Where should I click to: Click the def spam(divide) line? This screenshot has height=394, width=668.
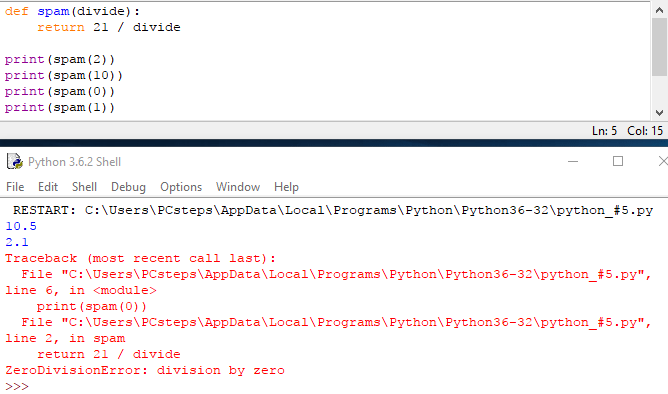tap(72, 12)
